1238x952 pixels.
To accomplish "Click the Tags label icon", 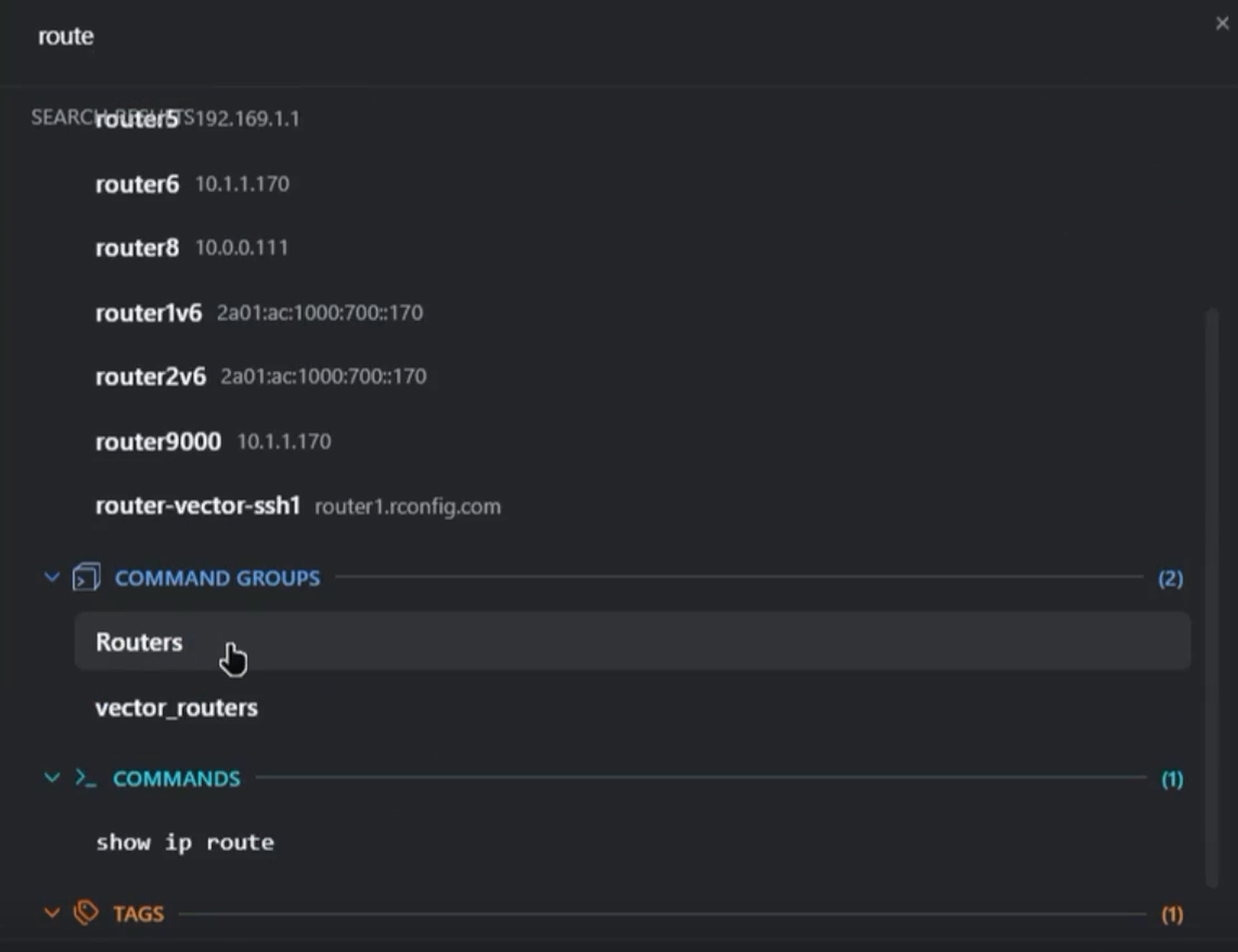I will pos(85,913).
